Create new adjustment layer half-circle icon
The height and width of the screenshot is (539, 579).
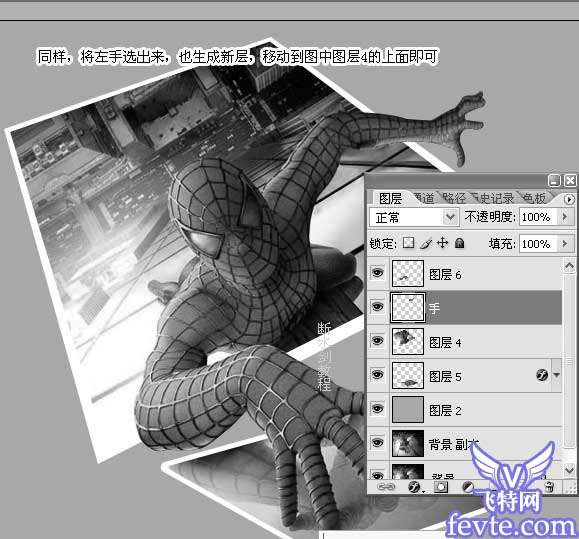point(467,487)
